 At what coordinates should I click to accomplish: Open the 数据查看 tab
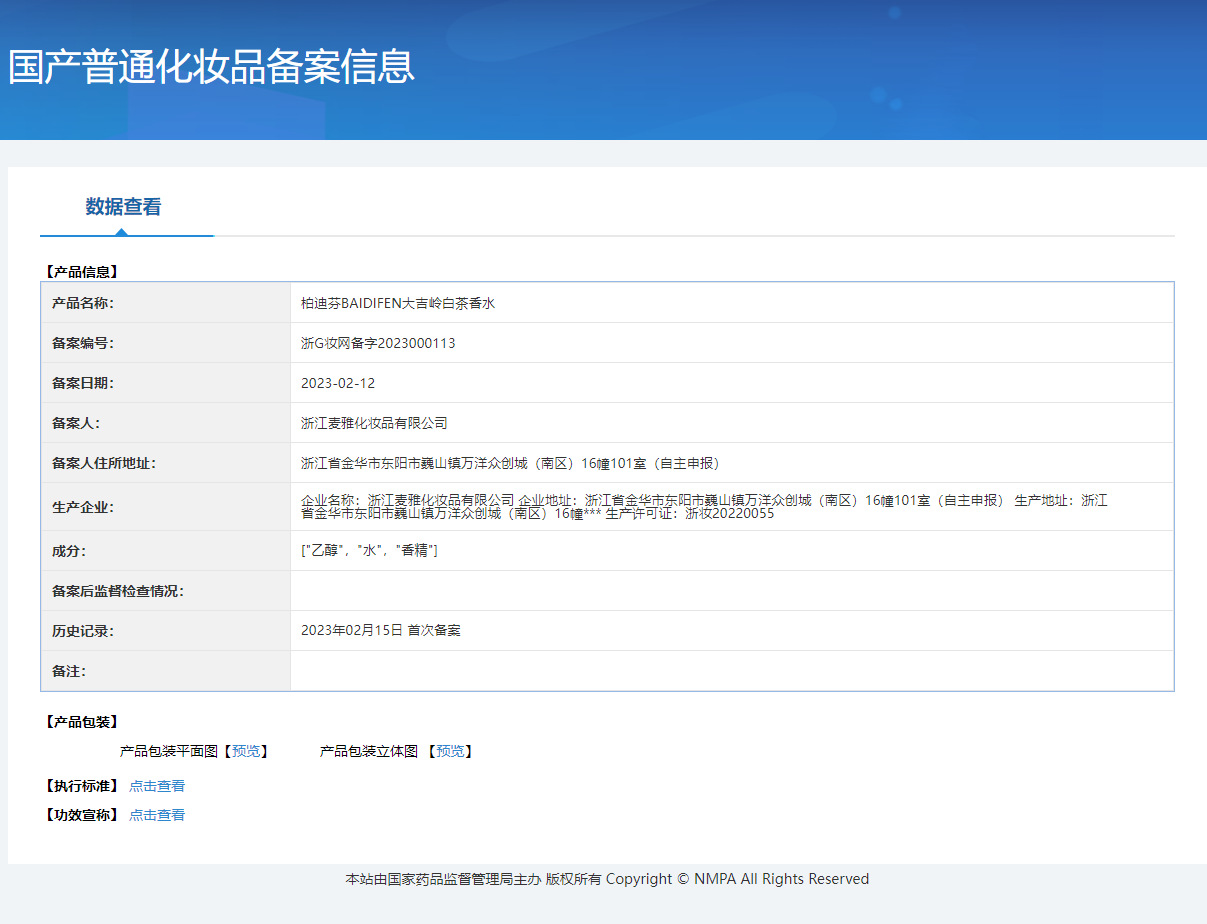(123, 207)
